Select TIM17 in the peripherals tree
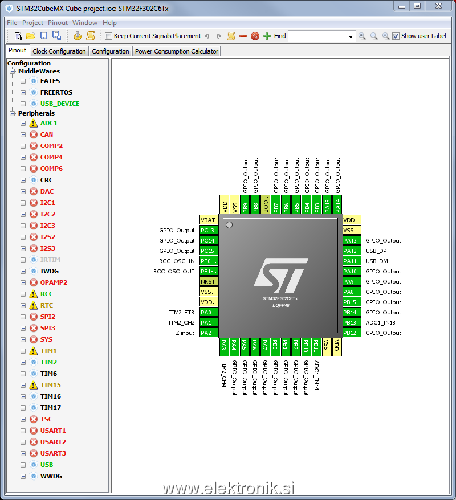 50,408
